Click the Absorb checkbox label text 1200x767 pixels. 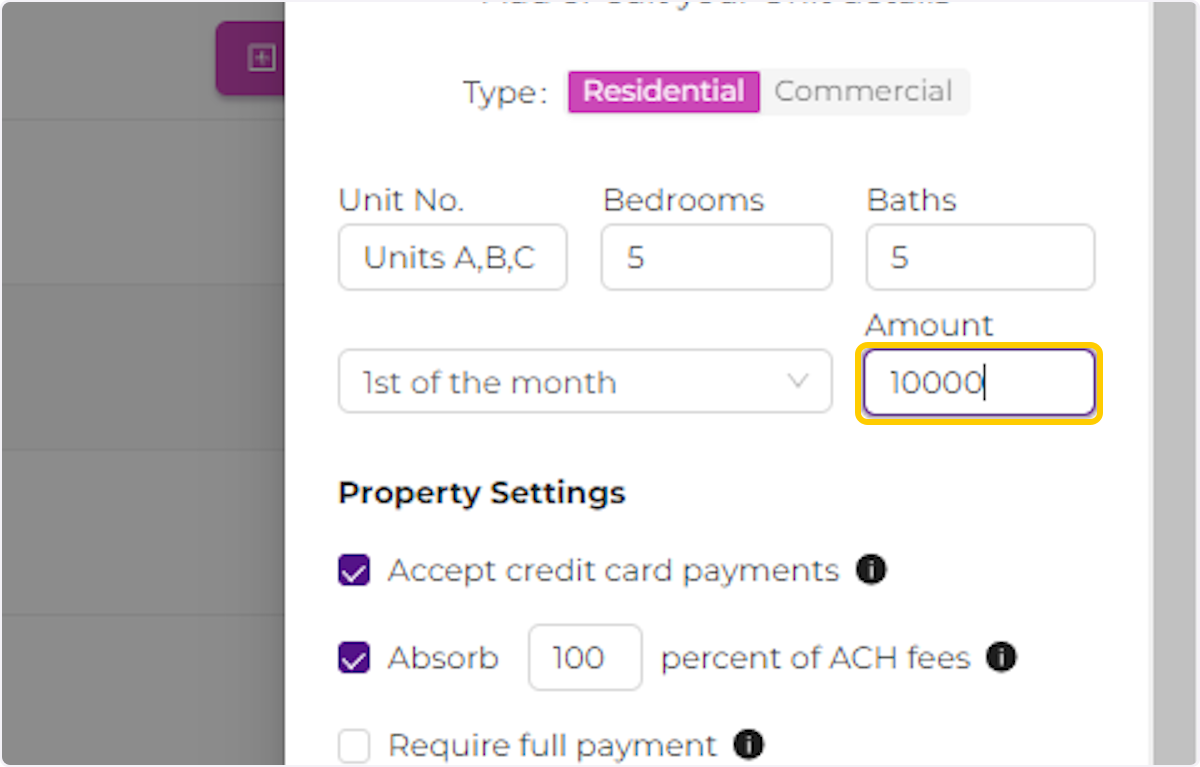click(x=443, y=657)
